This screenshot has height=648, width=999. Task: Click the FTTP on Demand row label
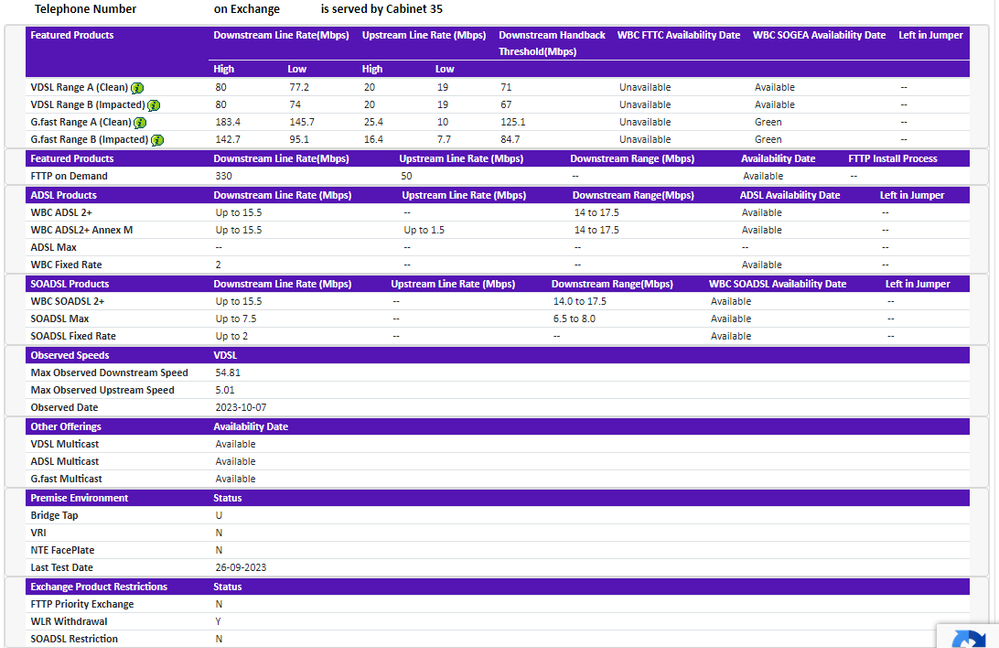coord(68,176)
